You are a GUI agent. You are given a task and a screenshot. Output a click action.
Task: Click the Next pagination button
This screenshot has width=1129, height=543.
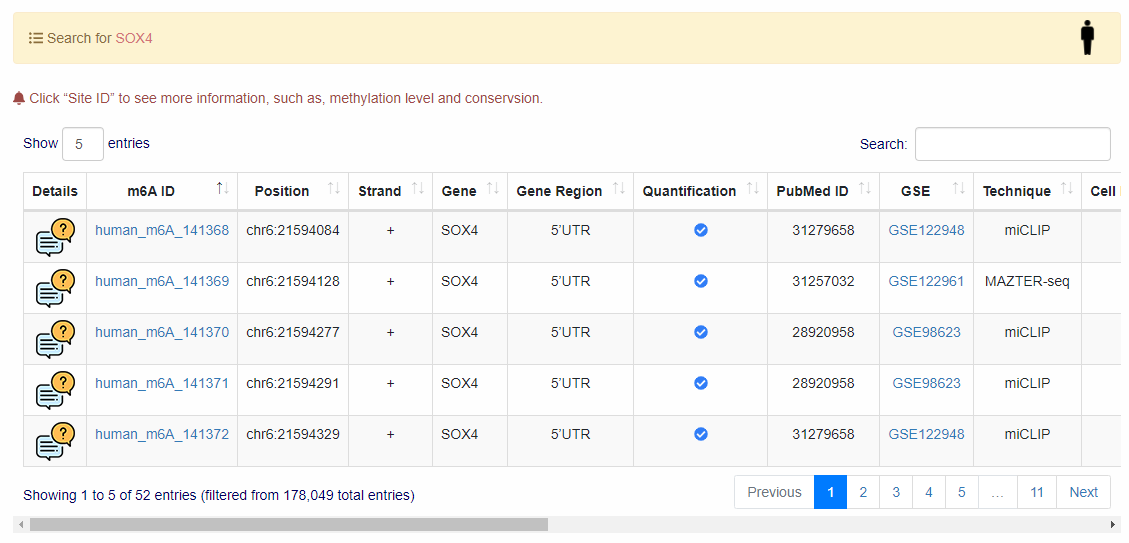coord(1083,492)
